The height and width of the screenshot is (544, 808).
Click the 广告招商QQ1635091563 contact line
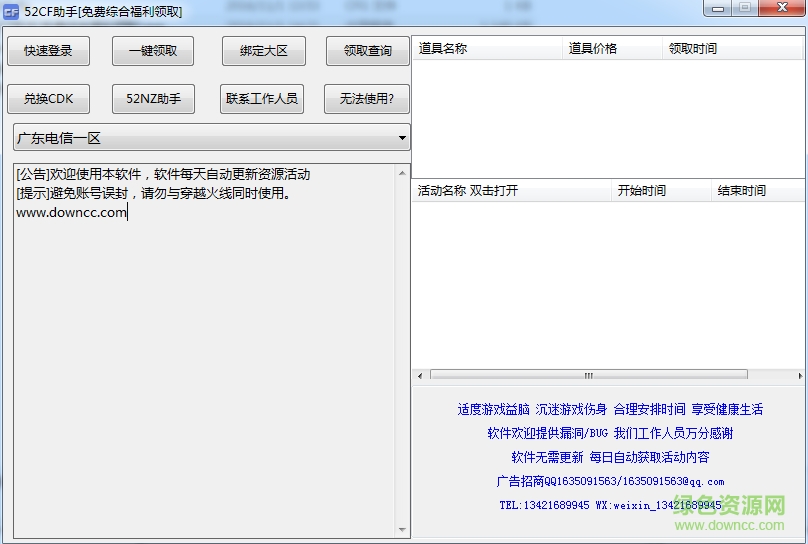pos(610,482)
